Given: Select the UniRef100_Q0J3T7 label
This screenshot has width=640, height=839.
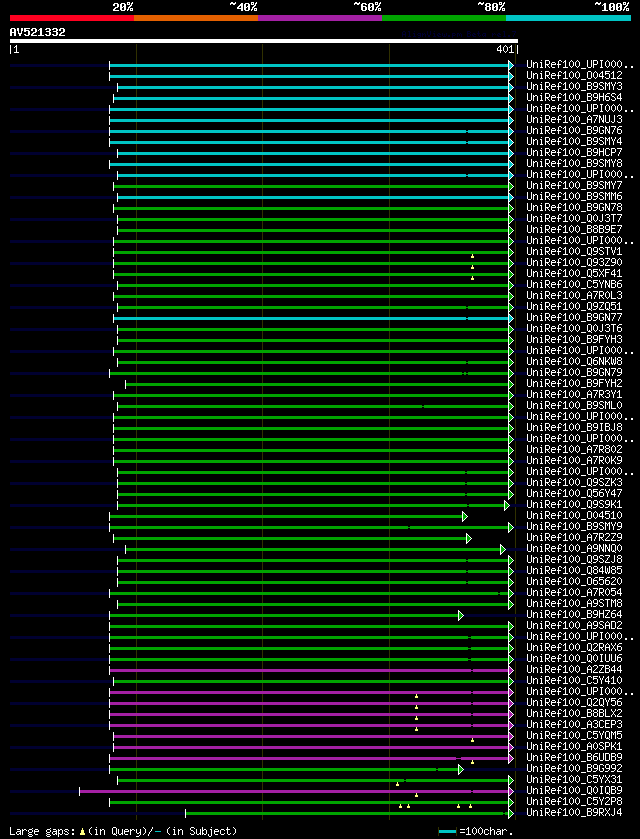Looking at the screenshot, I should (x=574, y=218).
